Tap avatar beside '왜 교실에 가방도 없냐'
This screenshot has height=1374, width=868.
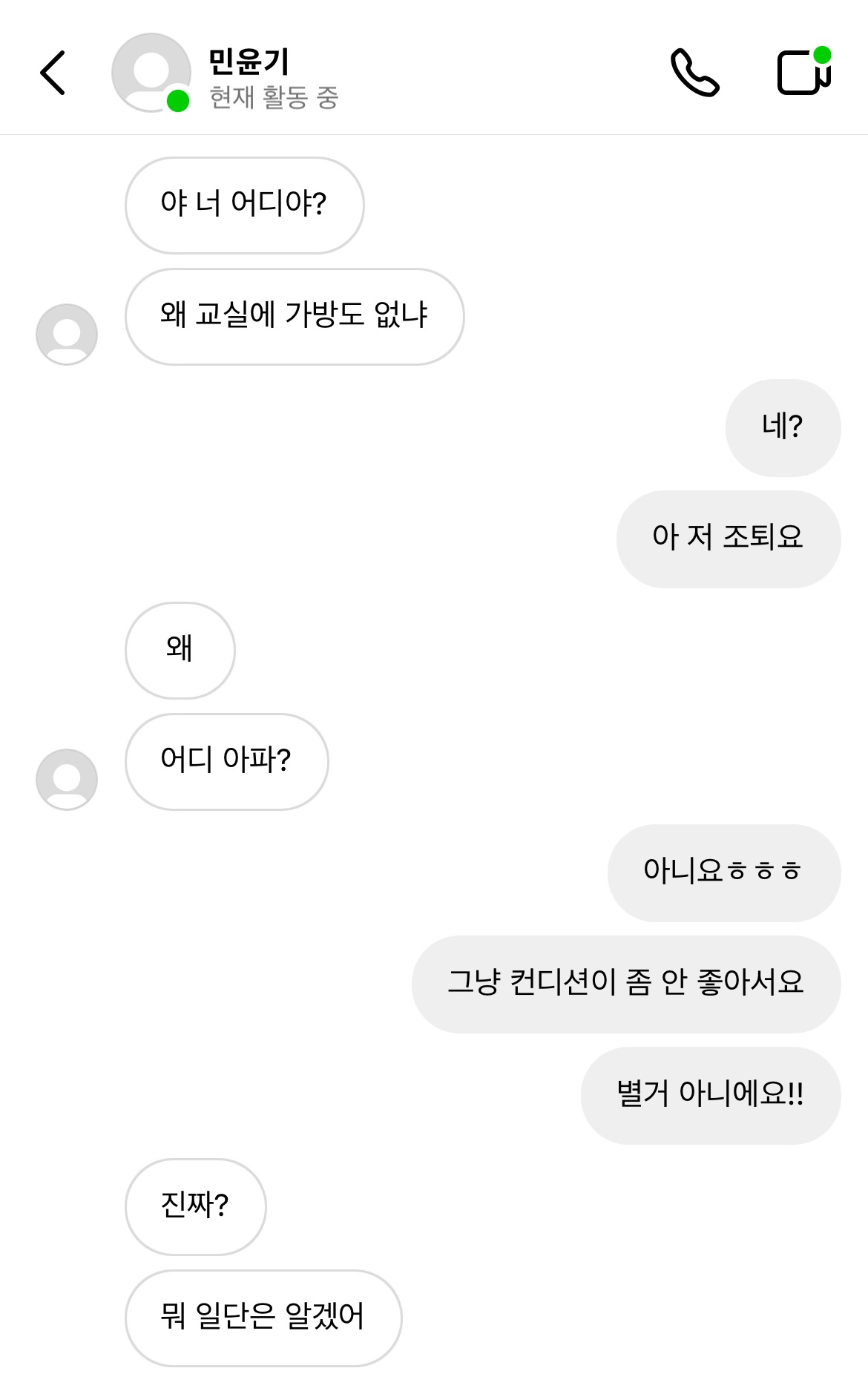coord(67,334)
